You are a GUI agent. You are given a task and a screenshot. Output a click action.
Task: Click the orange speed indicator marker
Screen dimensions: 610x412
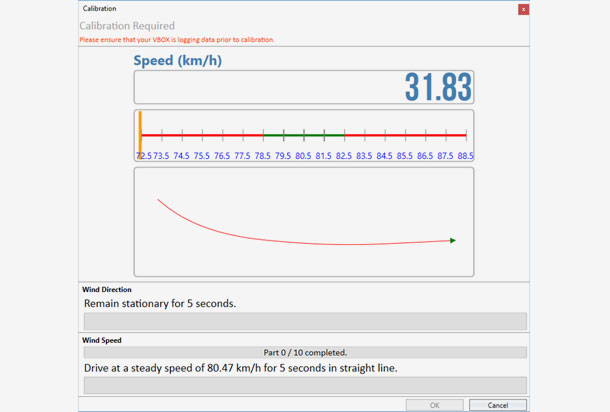pyautogui.click(x=140, y=133)
